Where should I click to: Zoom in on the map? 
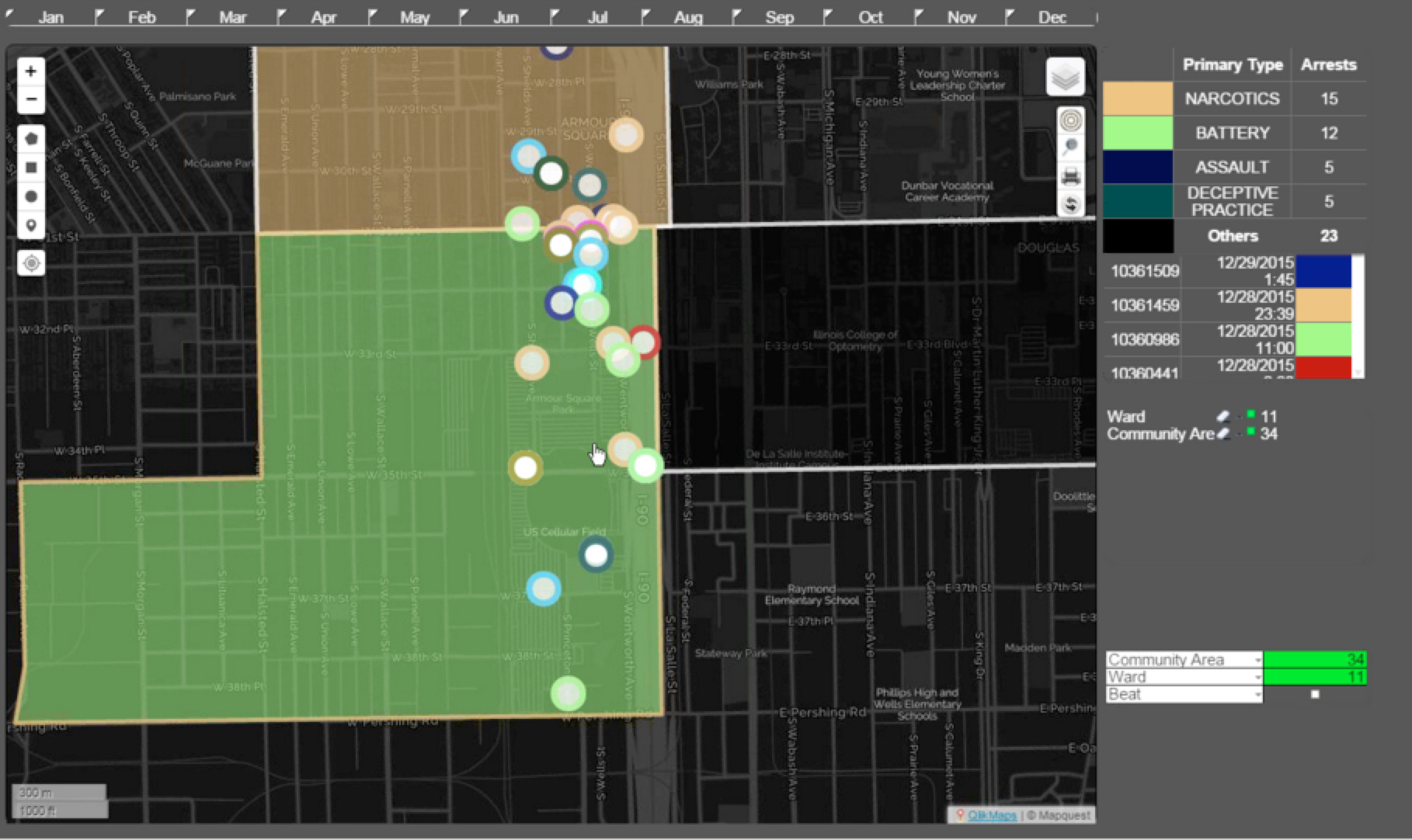point(30,71)
